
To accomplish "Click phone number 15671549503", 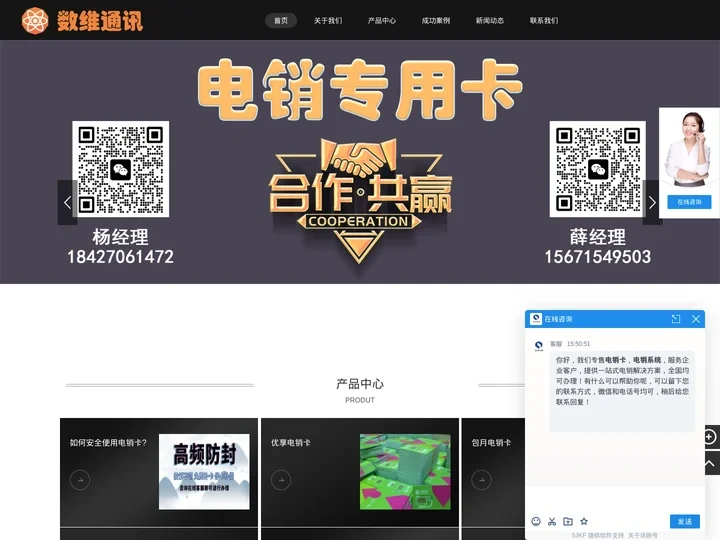I will coord(598,257).
